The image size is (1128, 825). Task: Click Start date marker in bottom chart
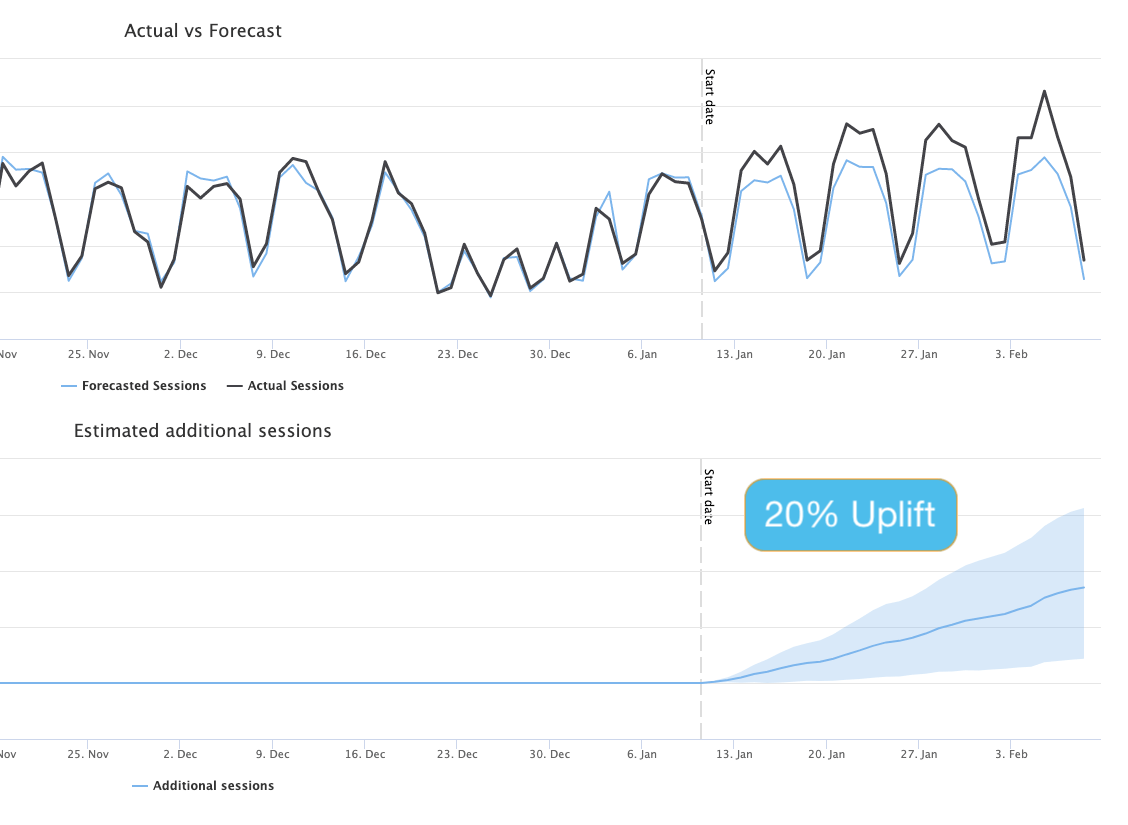pyautogui.click(x=709, y=497)
